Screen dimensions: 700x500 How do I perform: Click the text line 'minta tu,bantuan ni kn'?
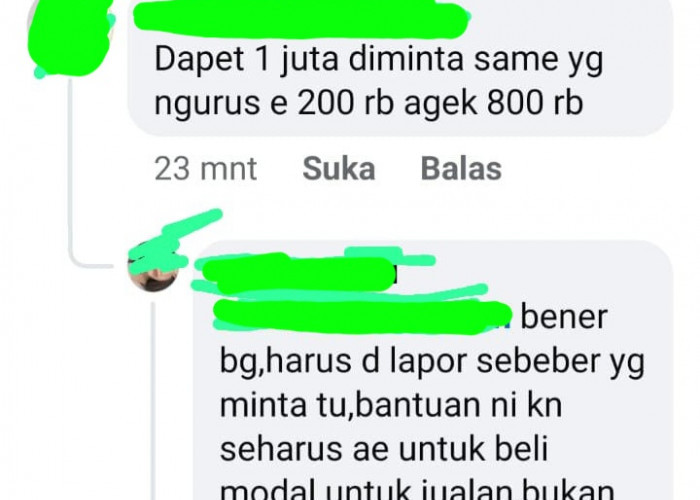pos(391,405)
